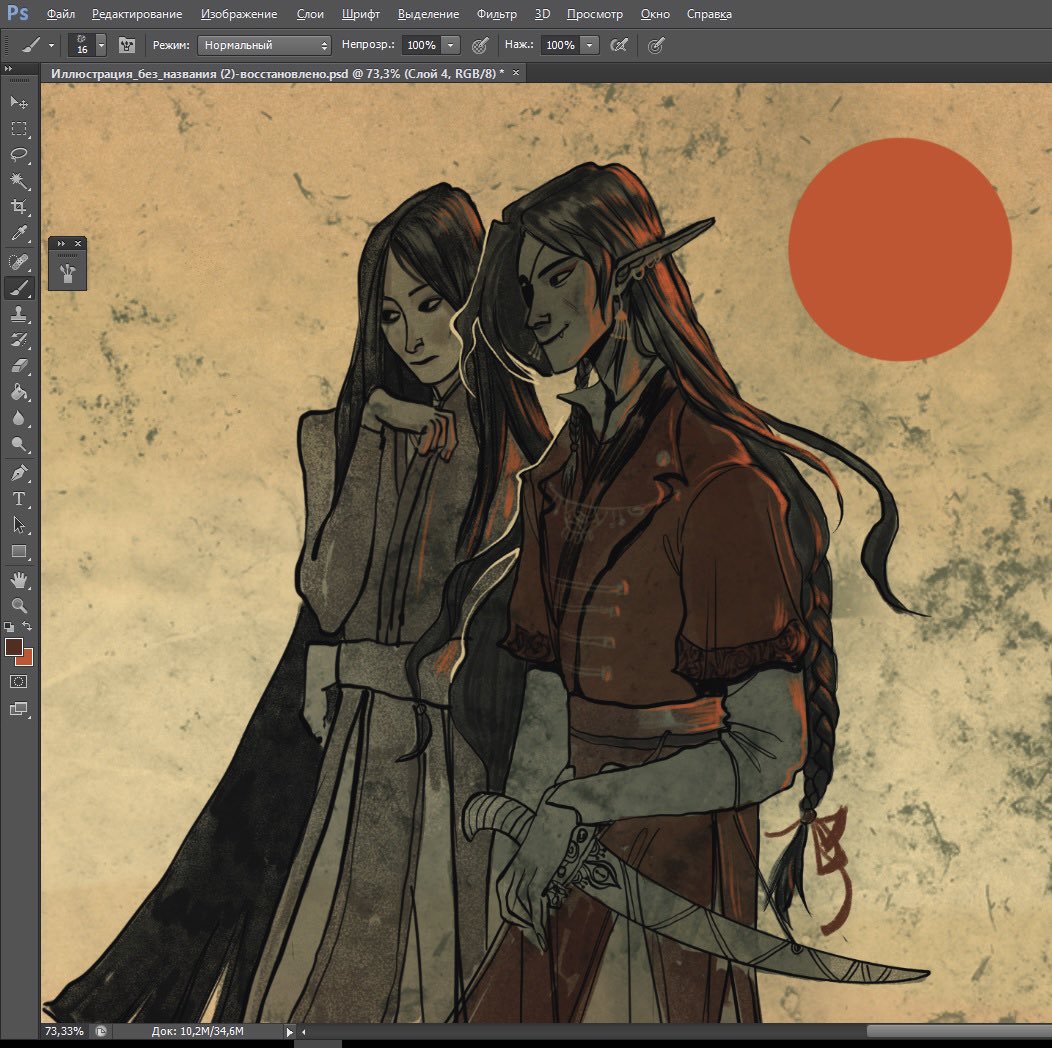
Task: Open the Непрозр. opacity slider arrow
Action: [x=451, y=45]
